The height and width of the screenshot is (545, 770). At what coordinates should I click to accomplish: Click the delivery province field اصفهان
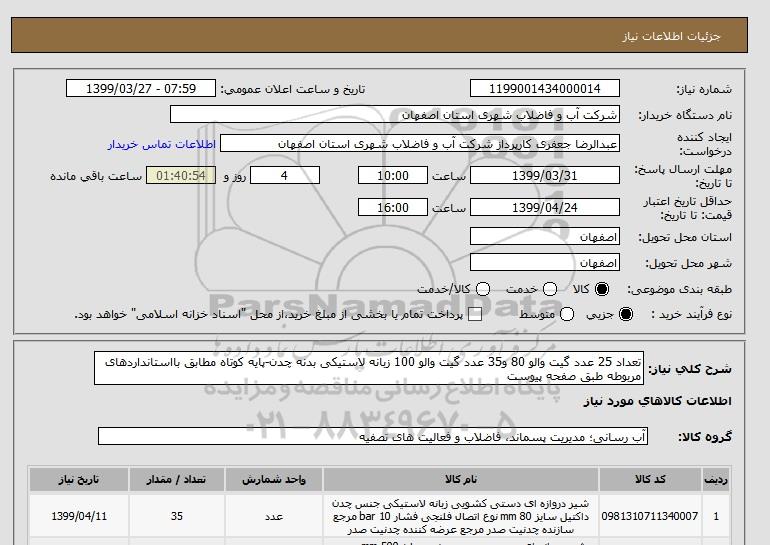[x=545, y=237]
